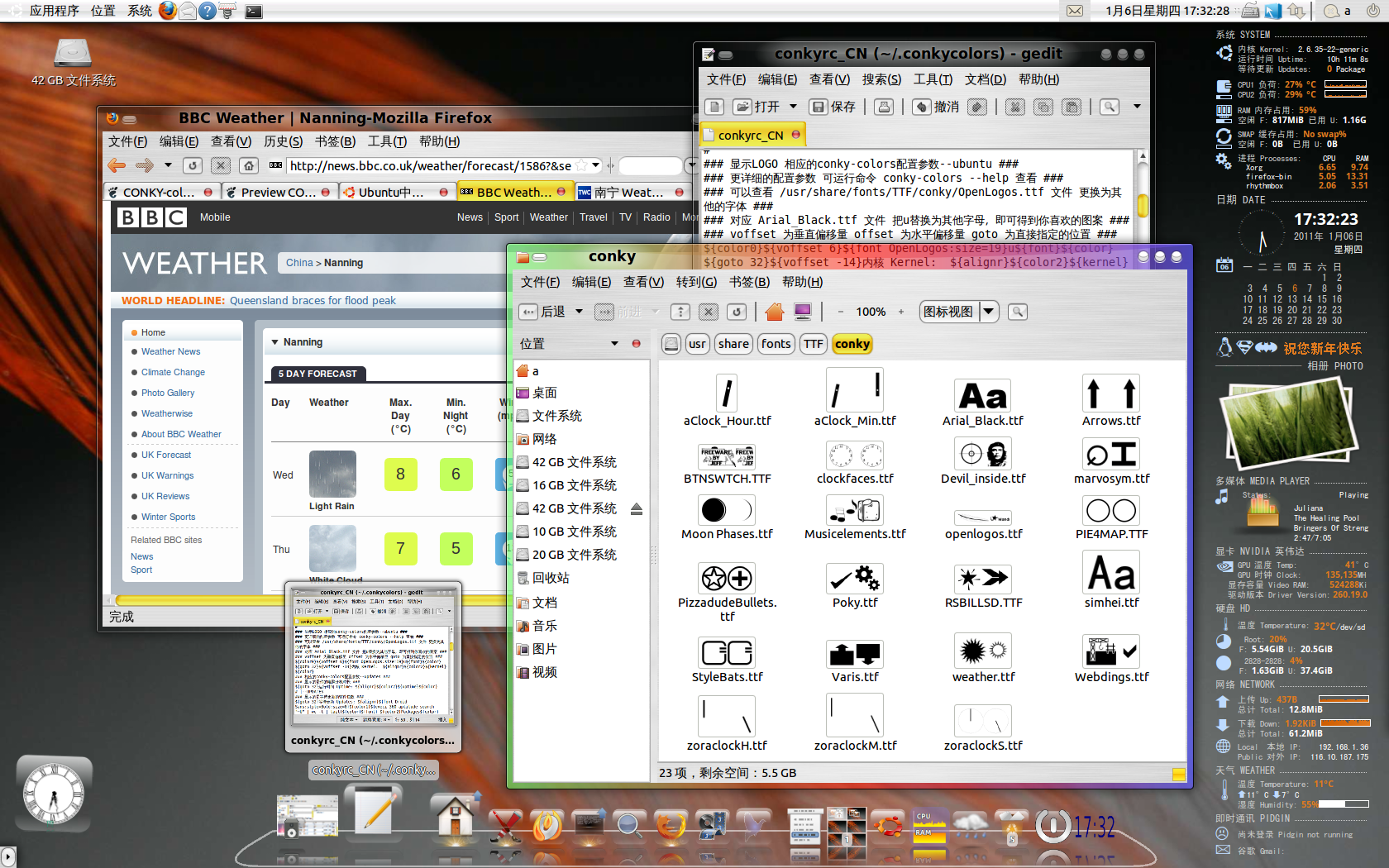
Task: Open 位置 sidebar type dropdown
Action: pyautogui.click(x=614, y=344)
